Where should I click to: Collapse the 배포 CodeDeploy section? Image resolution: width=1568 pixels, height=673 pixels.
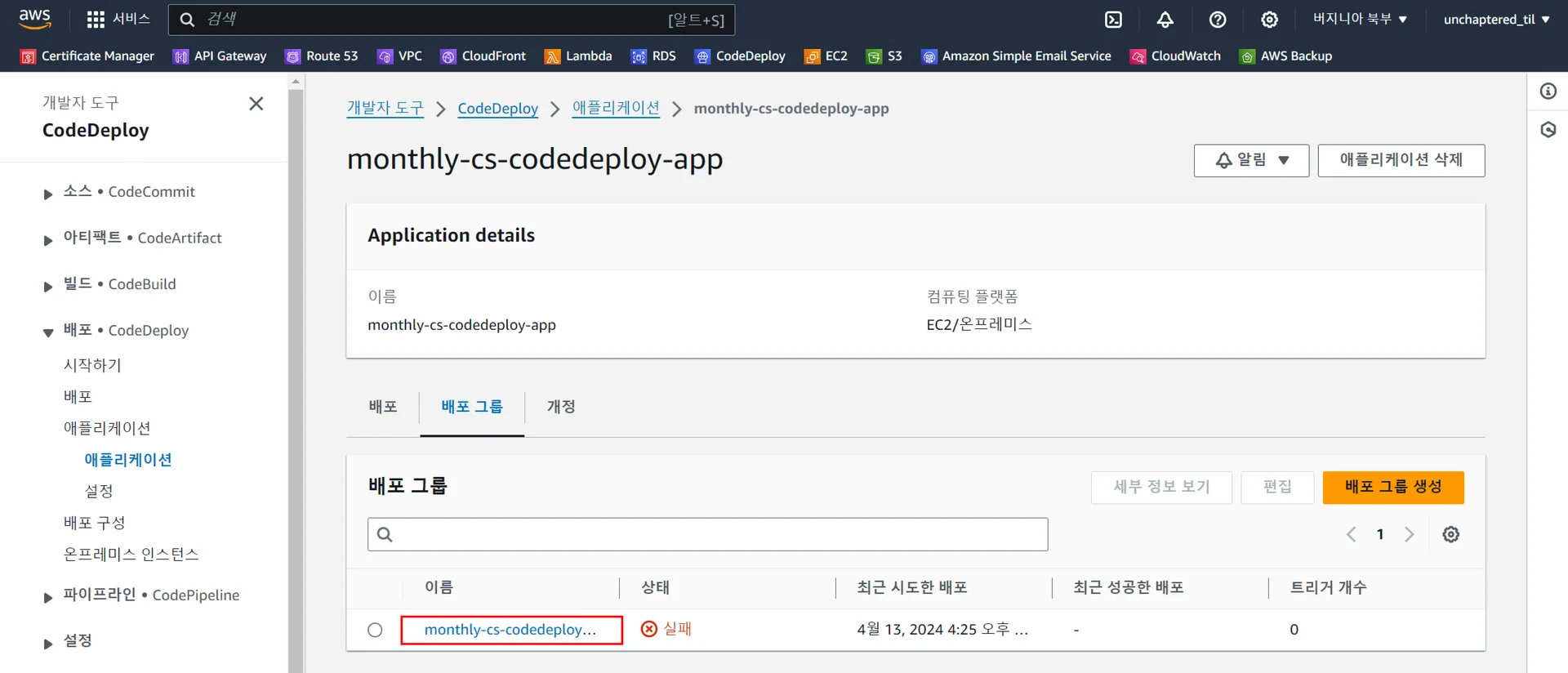[x=48, y=332]
